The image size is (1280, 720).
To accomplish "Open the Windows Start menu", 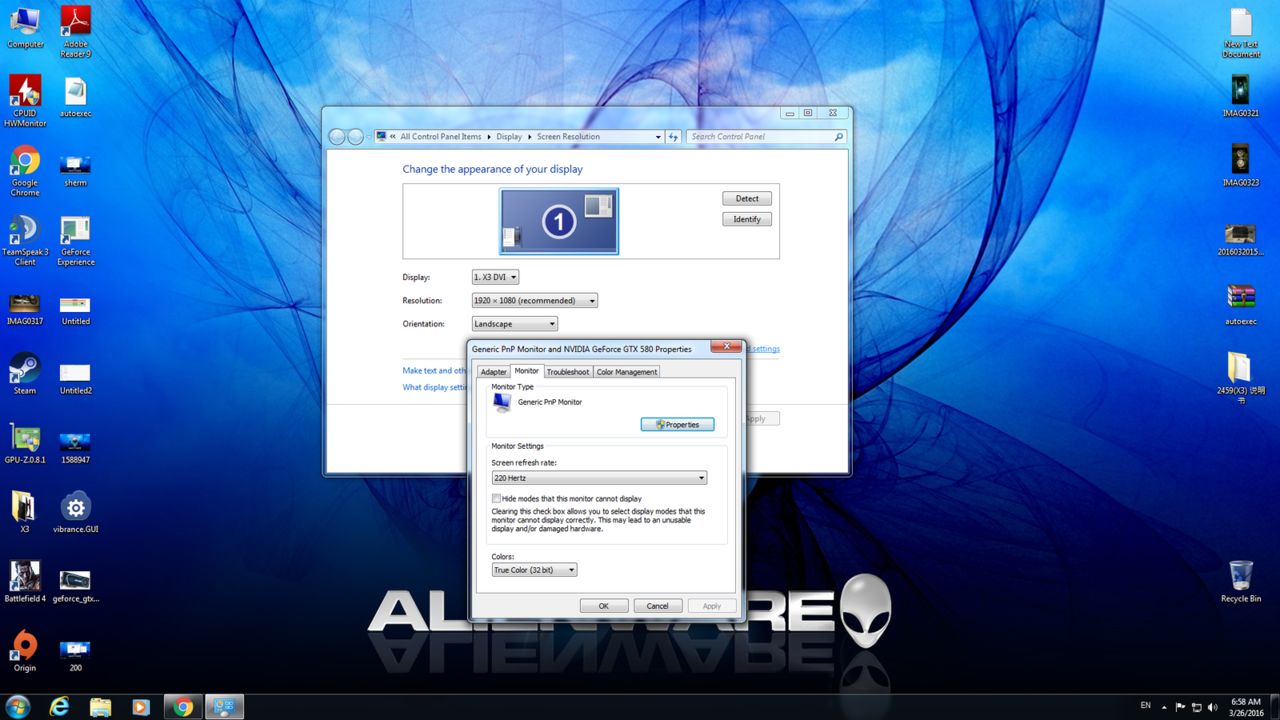I will point(20,707).
